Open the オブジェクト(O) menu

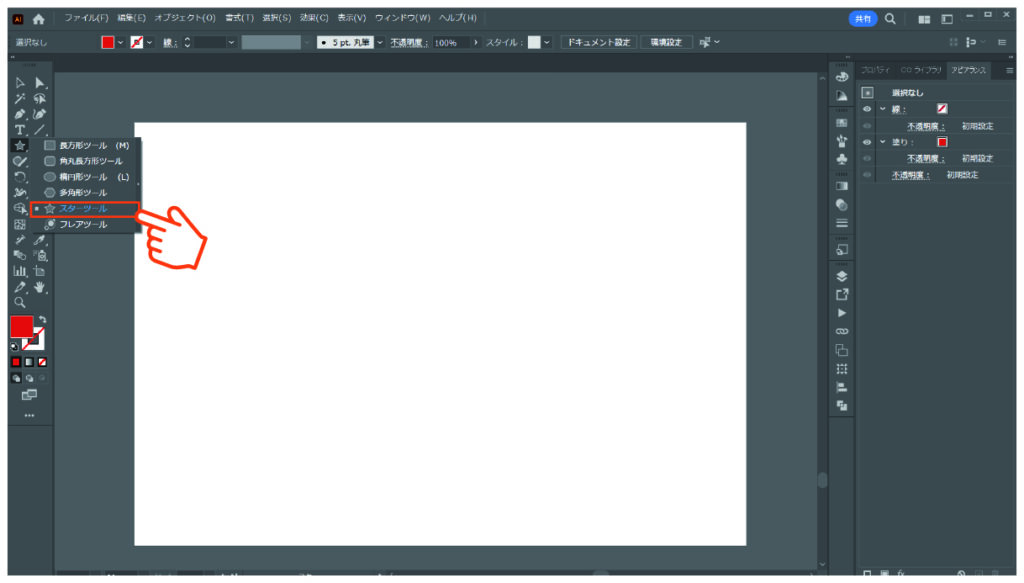click(x=185, y=18)
